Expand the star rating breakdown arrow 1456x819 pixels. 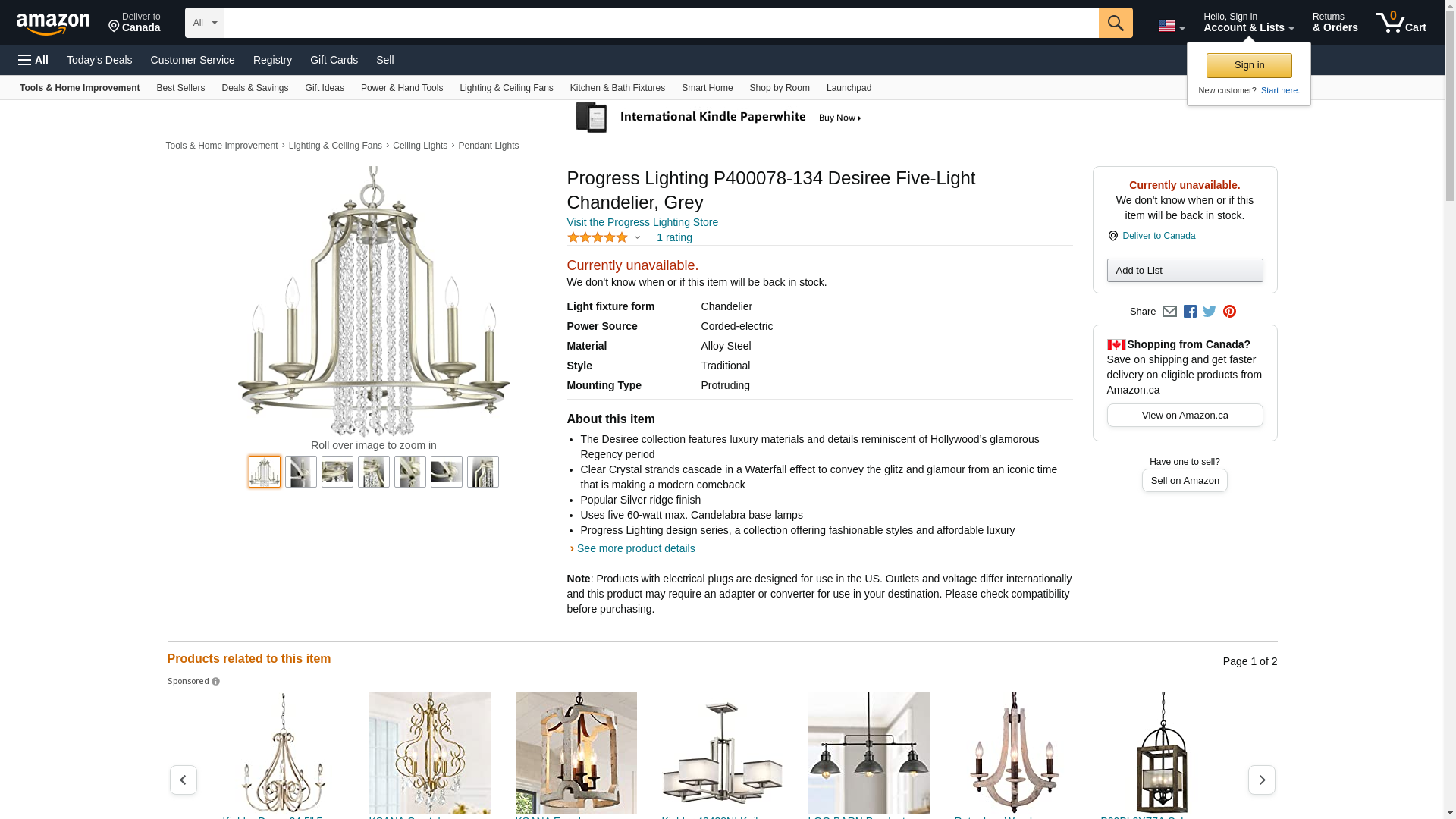[637, 238]
